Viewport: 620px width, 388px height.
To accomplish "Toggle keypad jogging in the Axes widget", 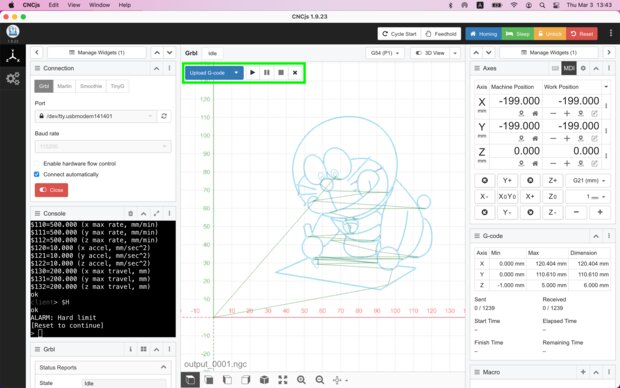I will (x=555, y=68).
